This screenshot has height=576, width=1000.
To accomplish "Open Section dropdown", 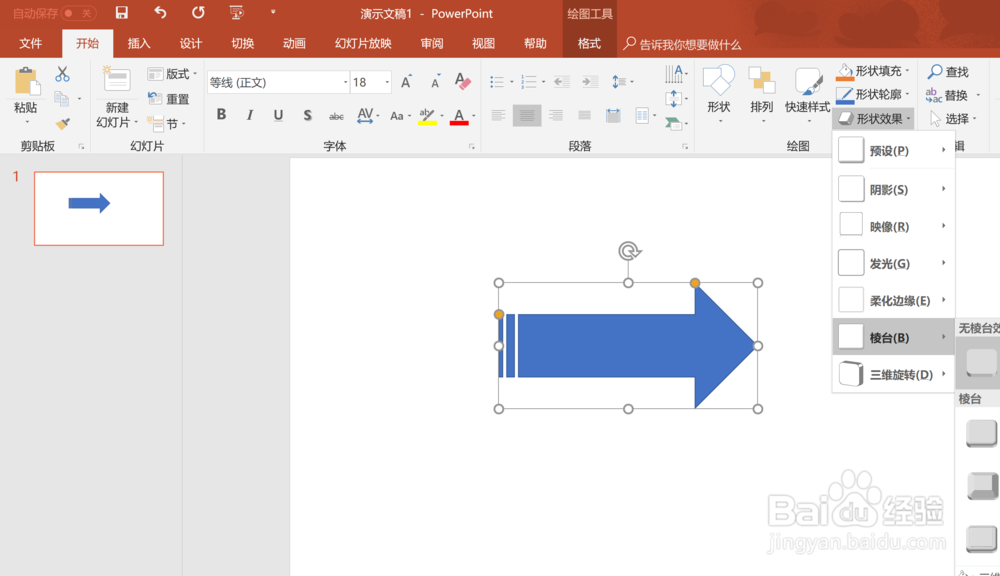I will pos(166,123).
